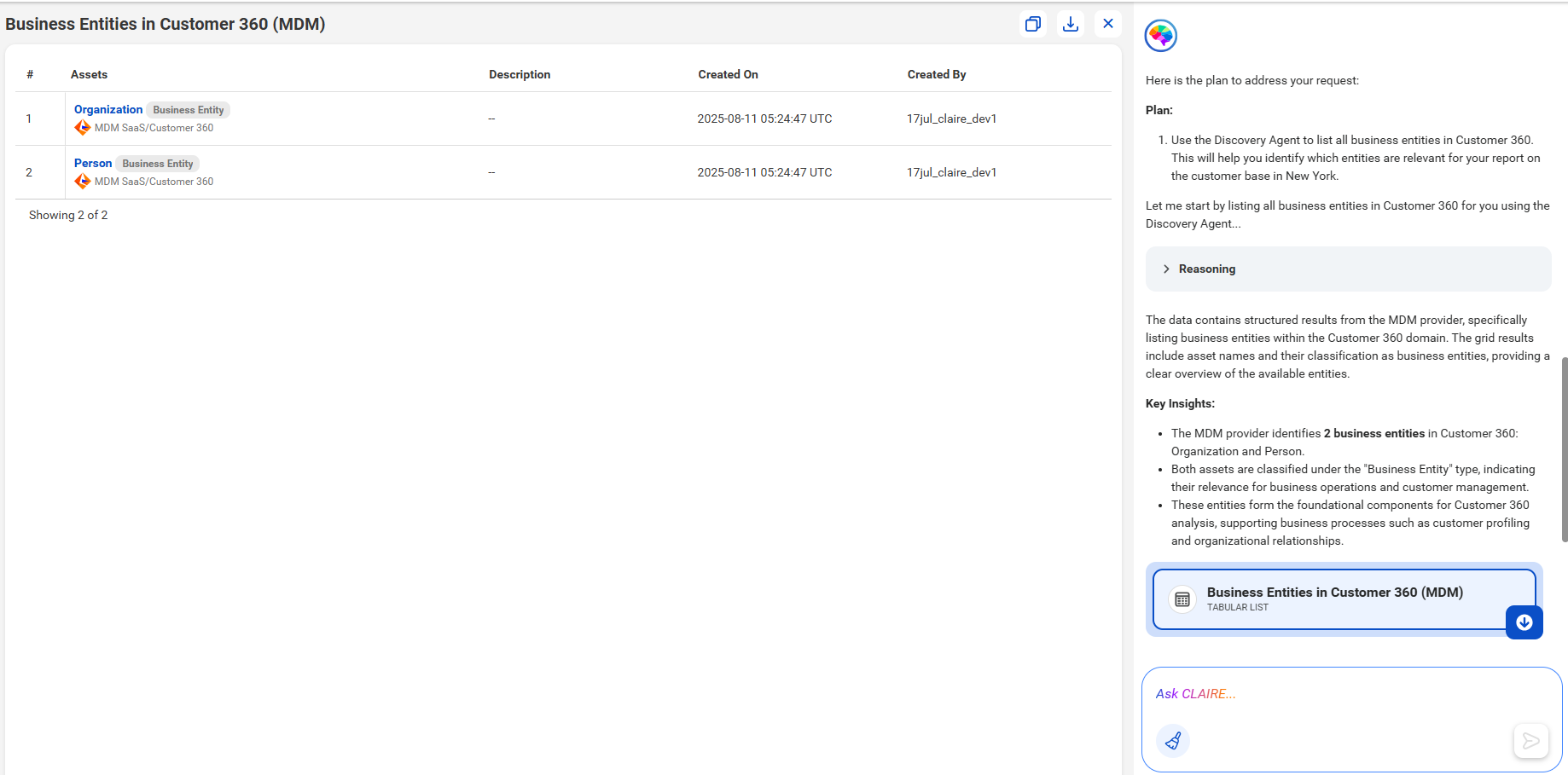Open the CLAIRE assistant avatar icon
Image resolution: width=1568 pixels, height=775 pixels.
[1161, 36]
